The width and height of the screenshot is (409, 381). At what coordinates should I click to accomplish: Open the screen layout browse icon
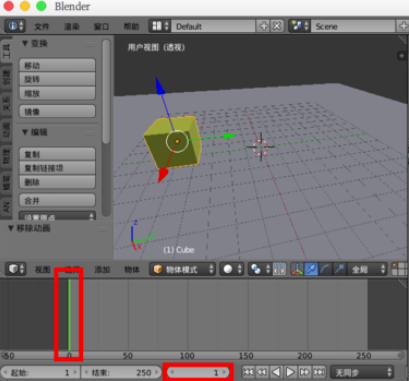[160, 26]
